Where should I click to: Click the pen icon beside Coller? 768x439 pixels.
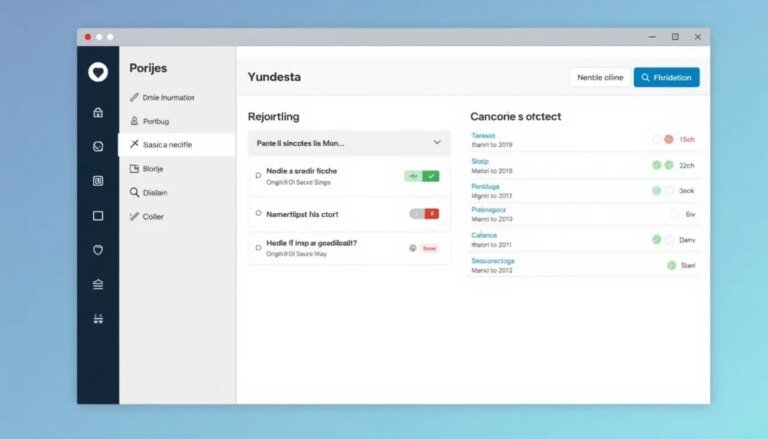pos(134,216)
